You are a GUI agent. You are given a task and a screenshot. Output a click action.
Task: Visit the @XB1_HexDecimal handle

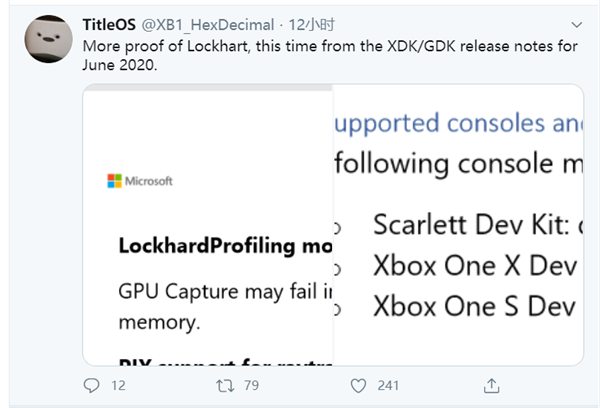pyautogui.click(x=208, y=25)
